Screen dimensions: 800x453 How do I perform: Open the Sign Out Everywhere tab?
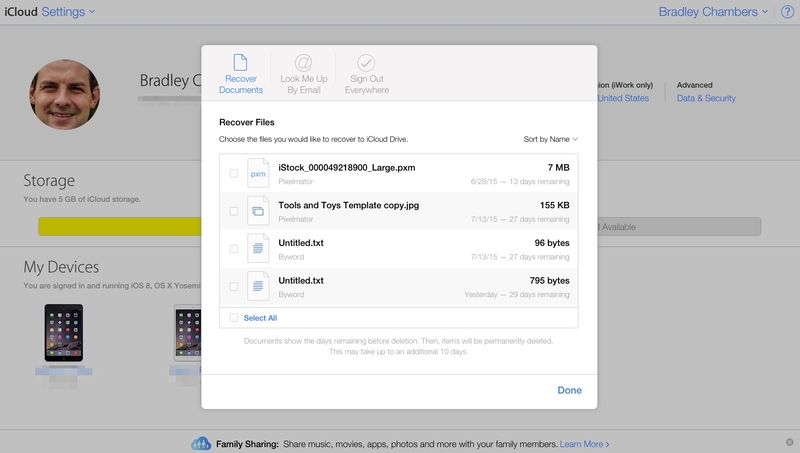[366, 74]
